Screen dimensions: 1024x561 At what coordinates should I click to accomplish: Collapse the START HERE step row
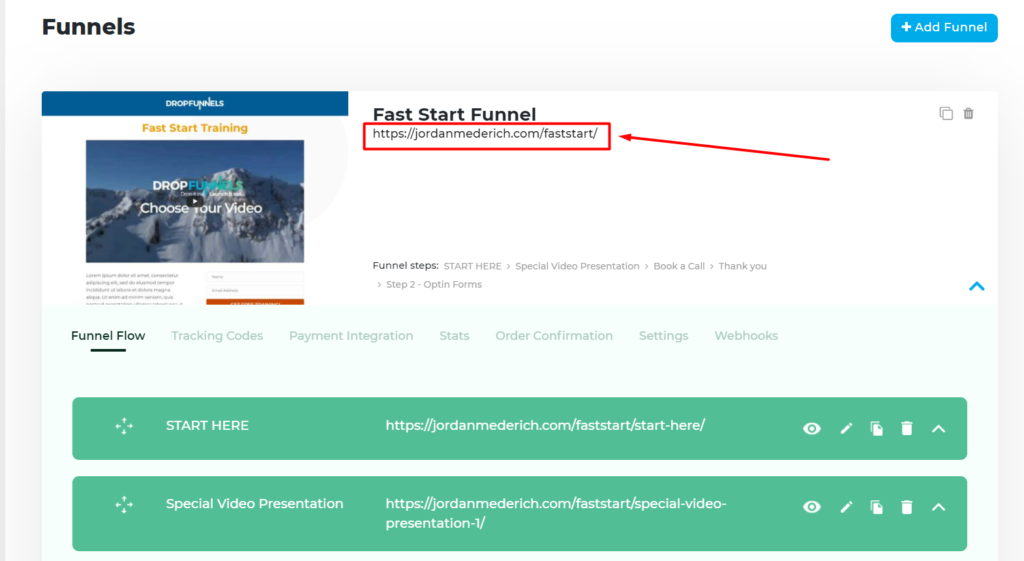click(x=938, y=429)
